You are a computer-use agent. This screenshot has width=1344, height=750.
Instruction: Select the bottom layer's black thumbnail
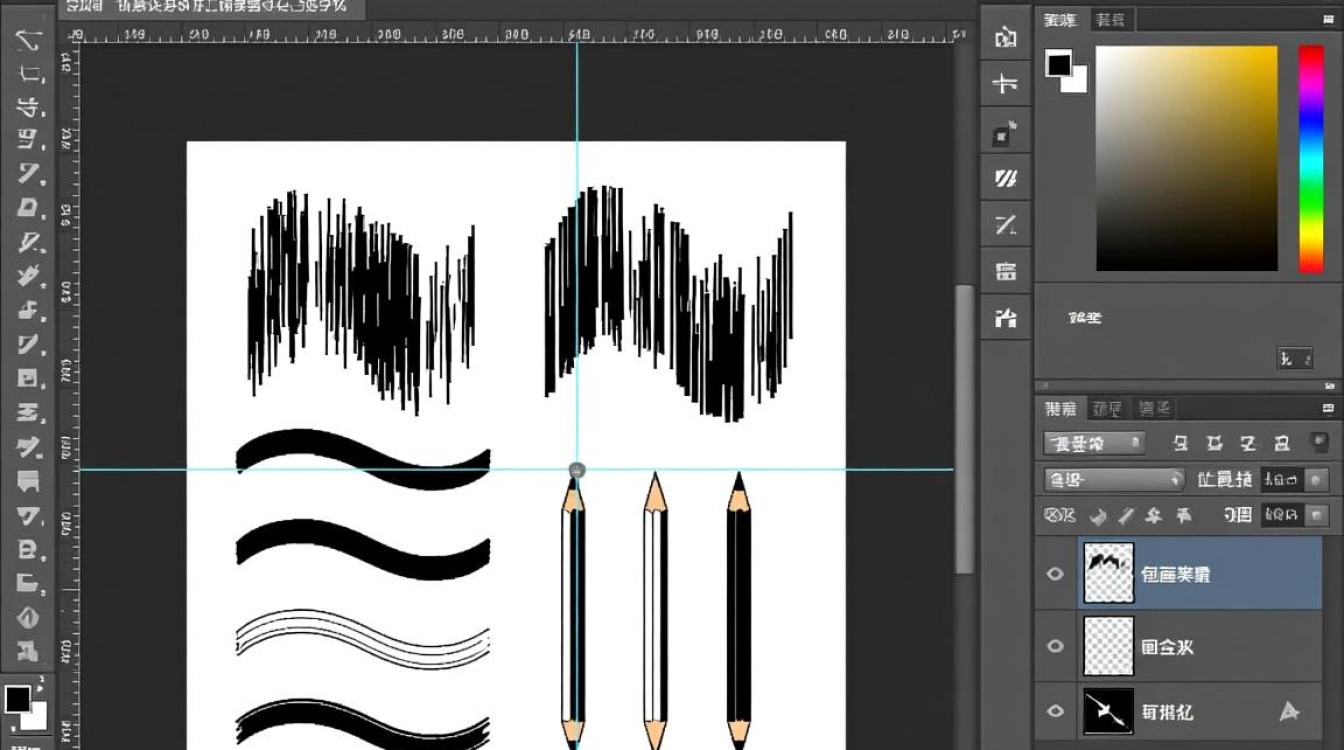[x=1109, y=711]
